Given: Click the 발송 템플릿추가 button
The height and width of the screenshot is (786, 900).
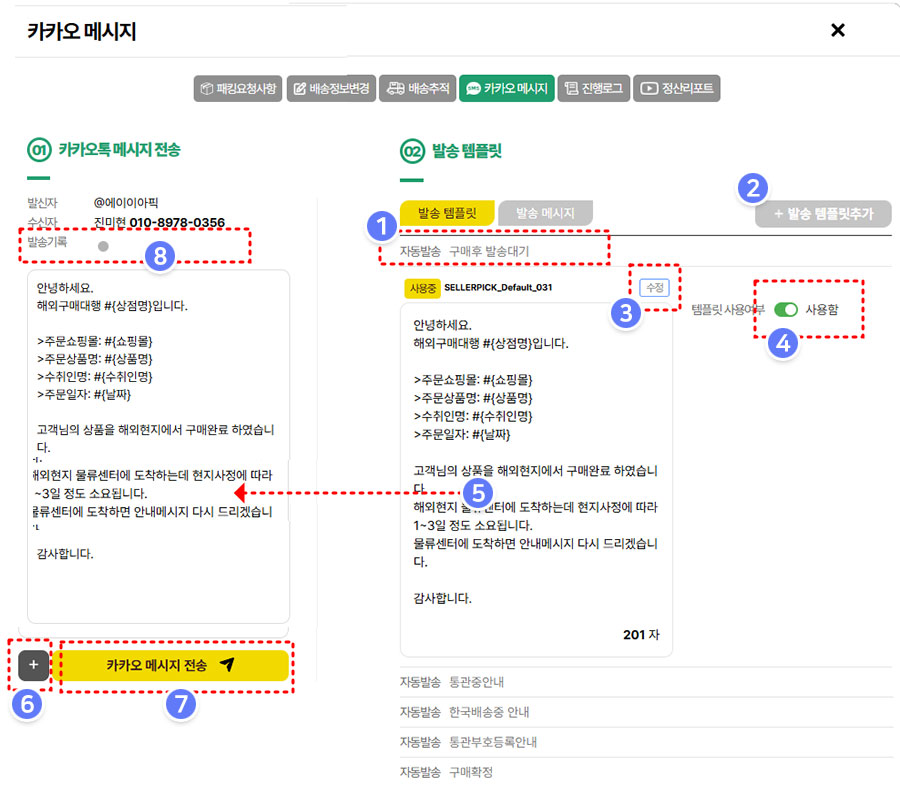Looking at the screenshot, I should point(823,214).
